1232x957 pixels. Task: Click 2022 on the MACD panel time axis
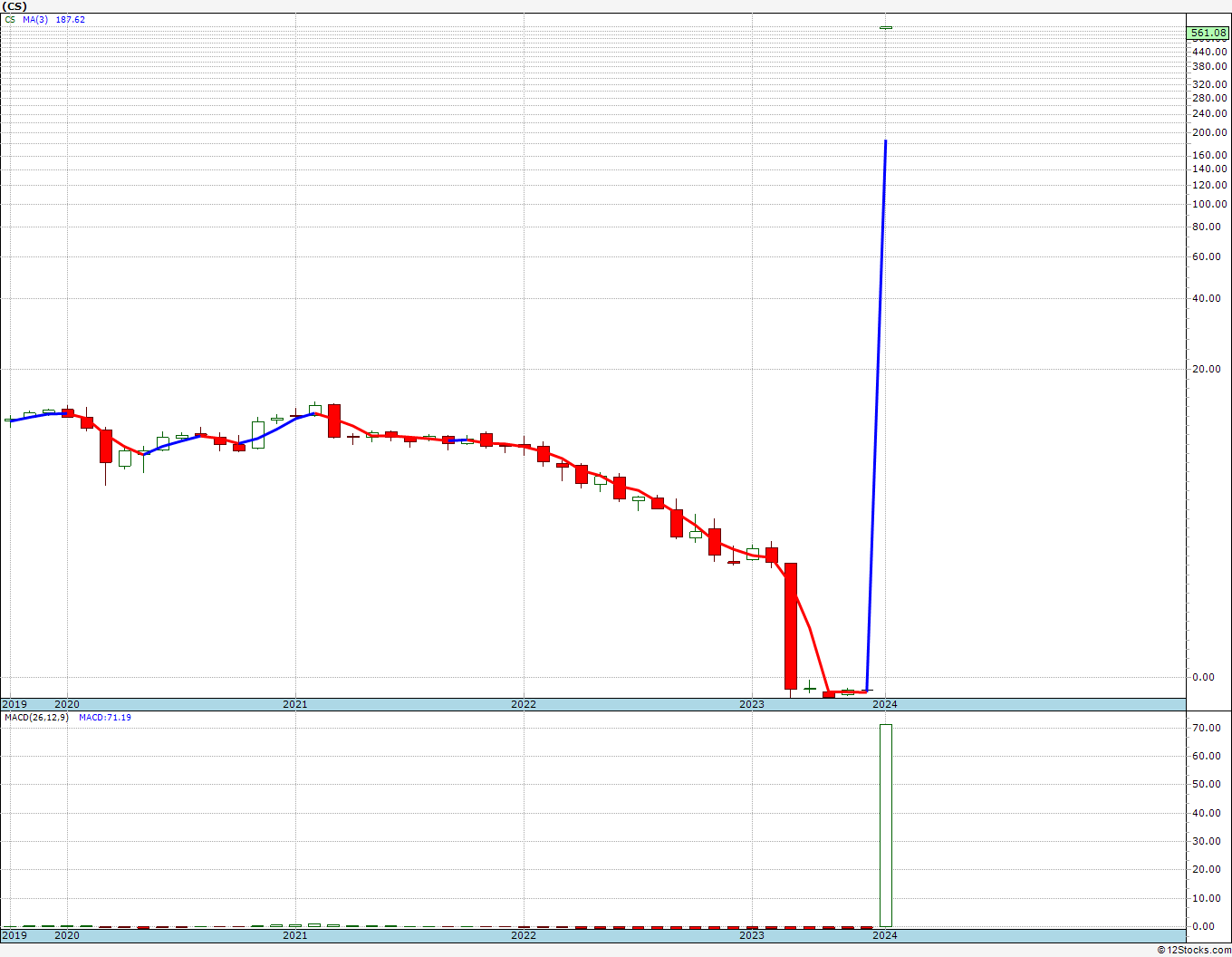tap(524, 934)
